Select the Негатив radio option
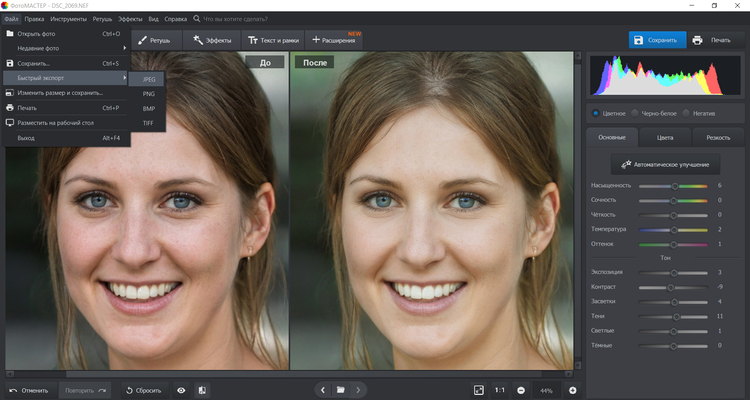 (687, 113)
